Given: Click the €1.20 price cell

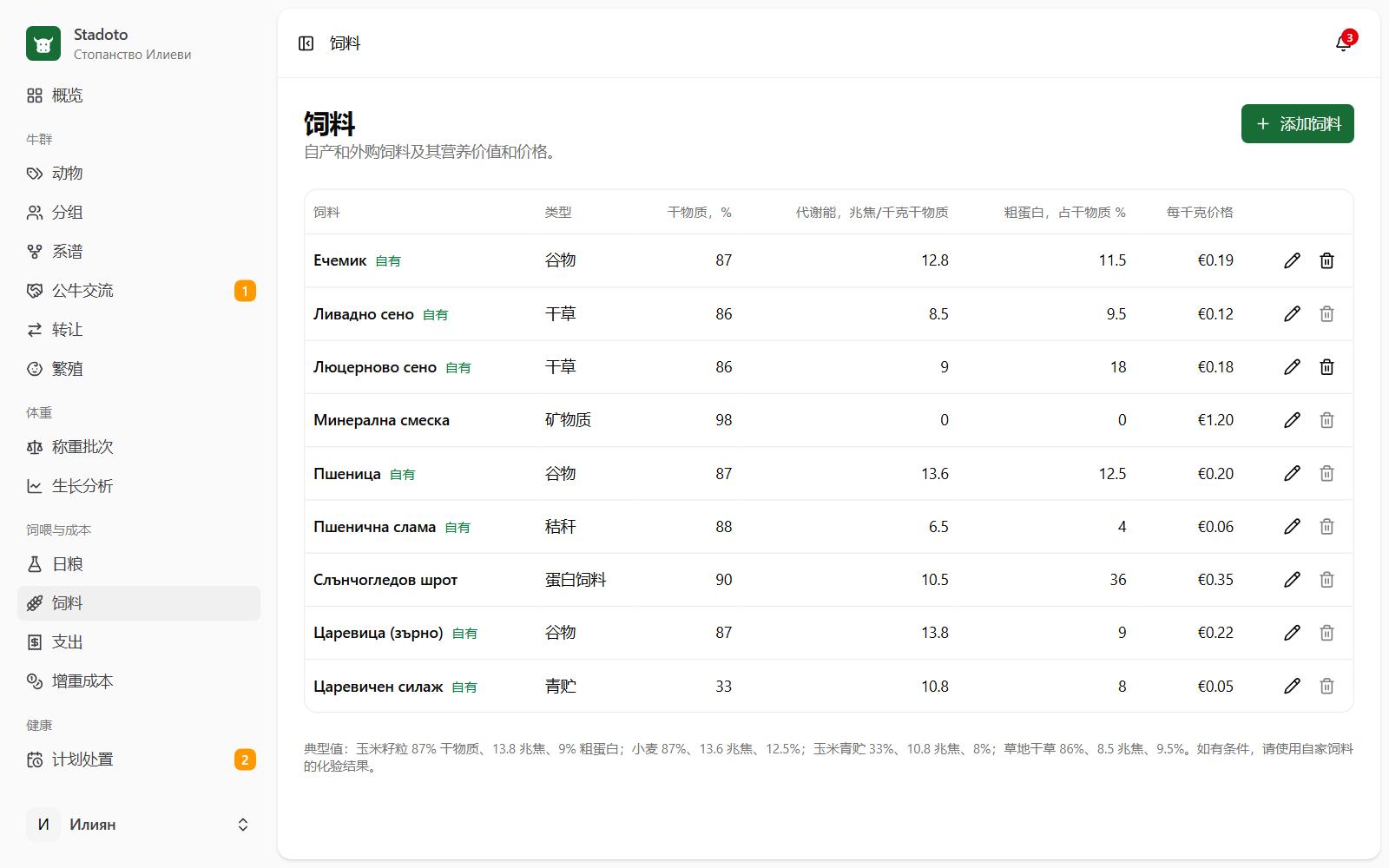Looking at the screenshot, I should tap(1215, 420).
